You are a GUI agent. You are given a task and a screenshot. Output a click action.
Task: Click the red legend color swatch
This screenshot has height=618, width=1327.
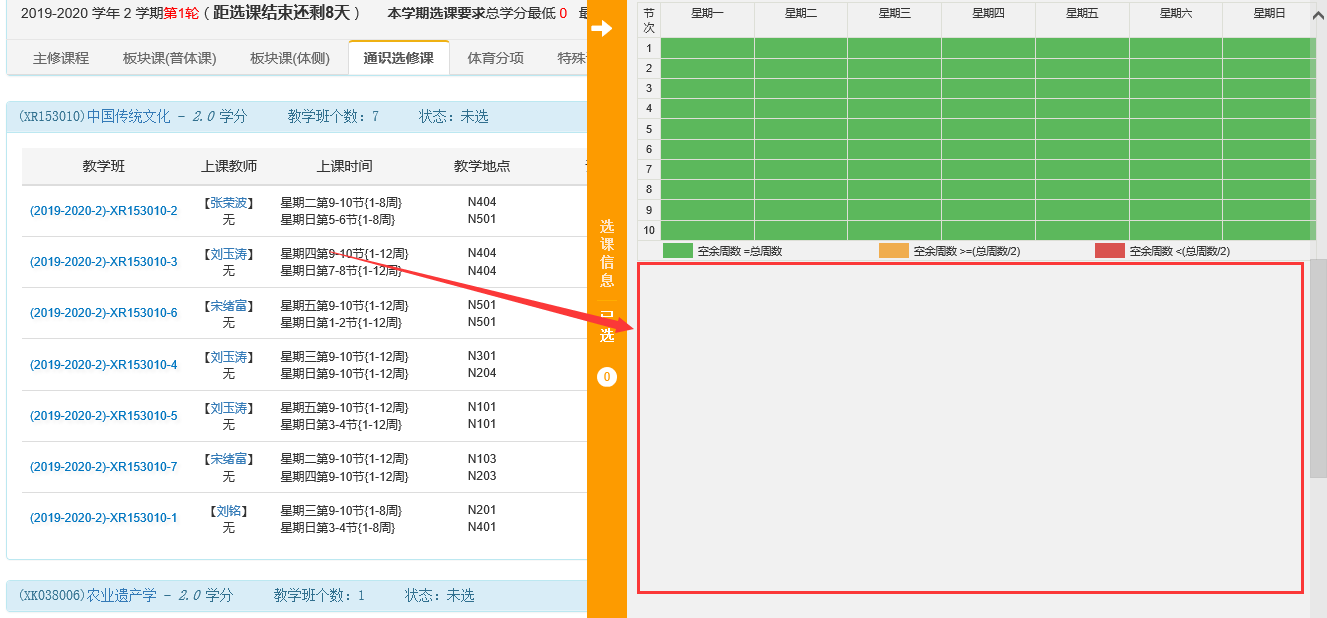tap(1109, 251)
